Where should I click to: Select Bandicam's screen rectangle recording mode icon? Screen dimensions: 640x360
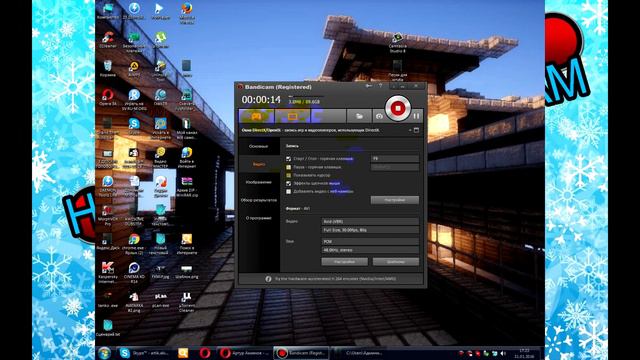click(x=292, y=116)
